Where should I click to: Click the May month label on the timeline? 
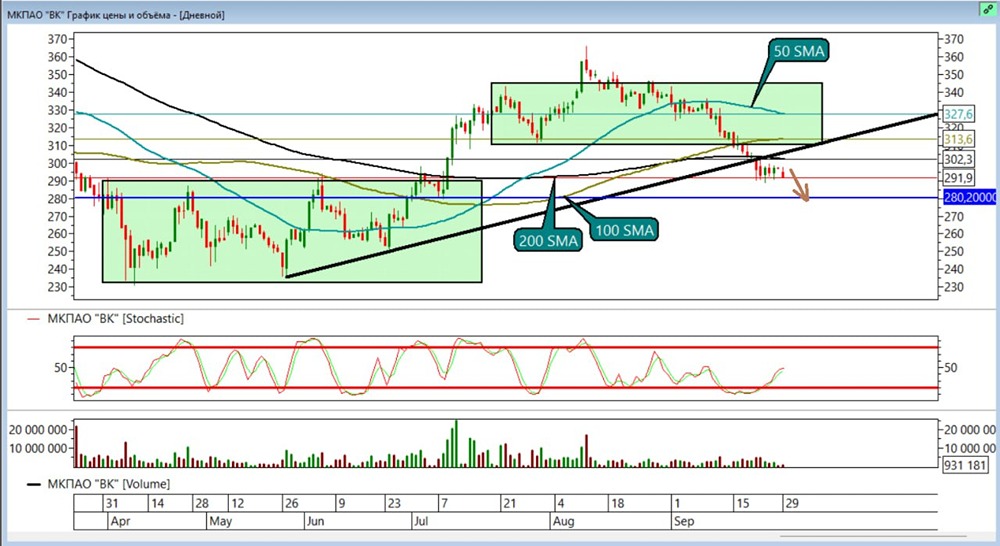221,521
